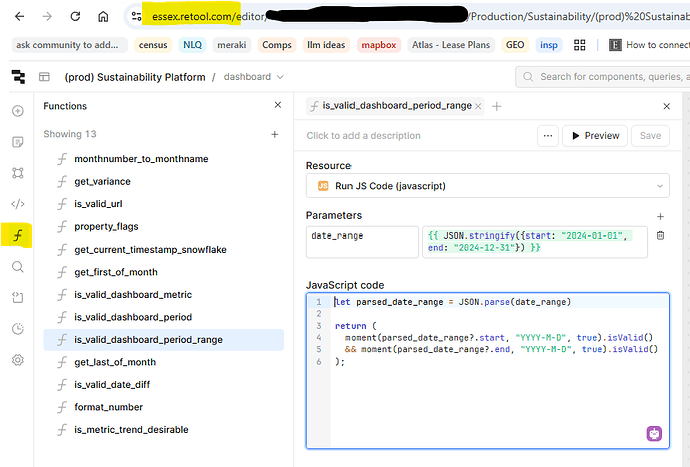The height and width of the screenshot is (467, 690).
Task: Select function is_valid_dashboard_metric
Action: (133, 294)
